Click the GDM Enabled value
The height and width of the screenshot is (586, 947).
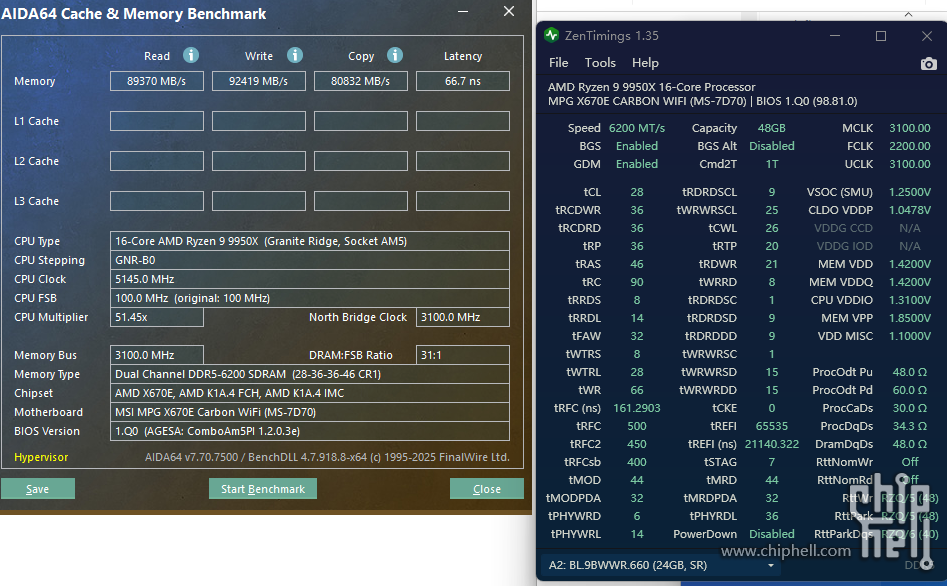pos(637,164)
